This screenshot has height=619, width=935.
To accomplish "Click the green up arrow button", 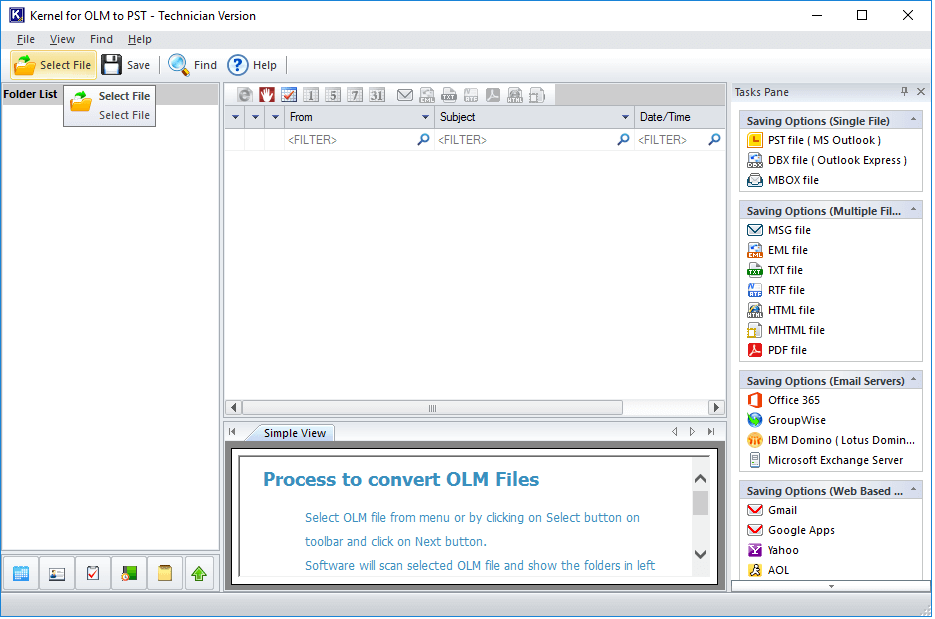I will [199, 573].
